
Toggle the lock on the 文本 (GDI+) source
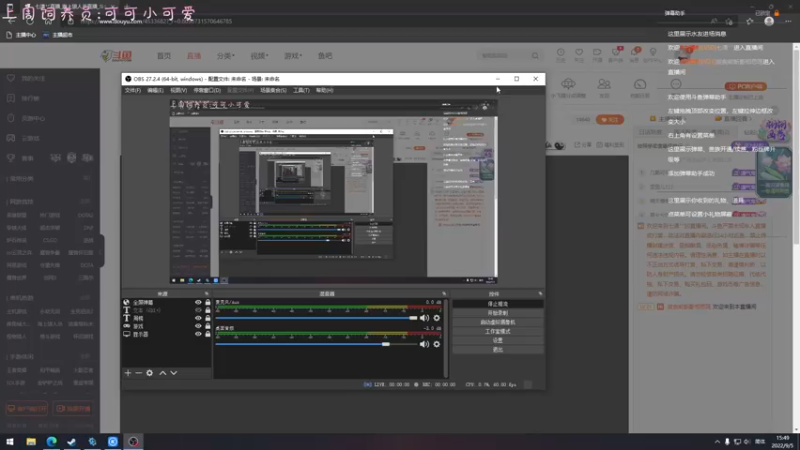208,310
